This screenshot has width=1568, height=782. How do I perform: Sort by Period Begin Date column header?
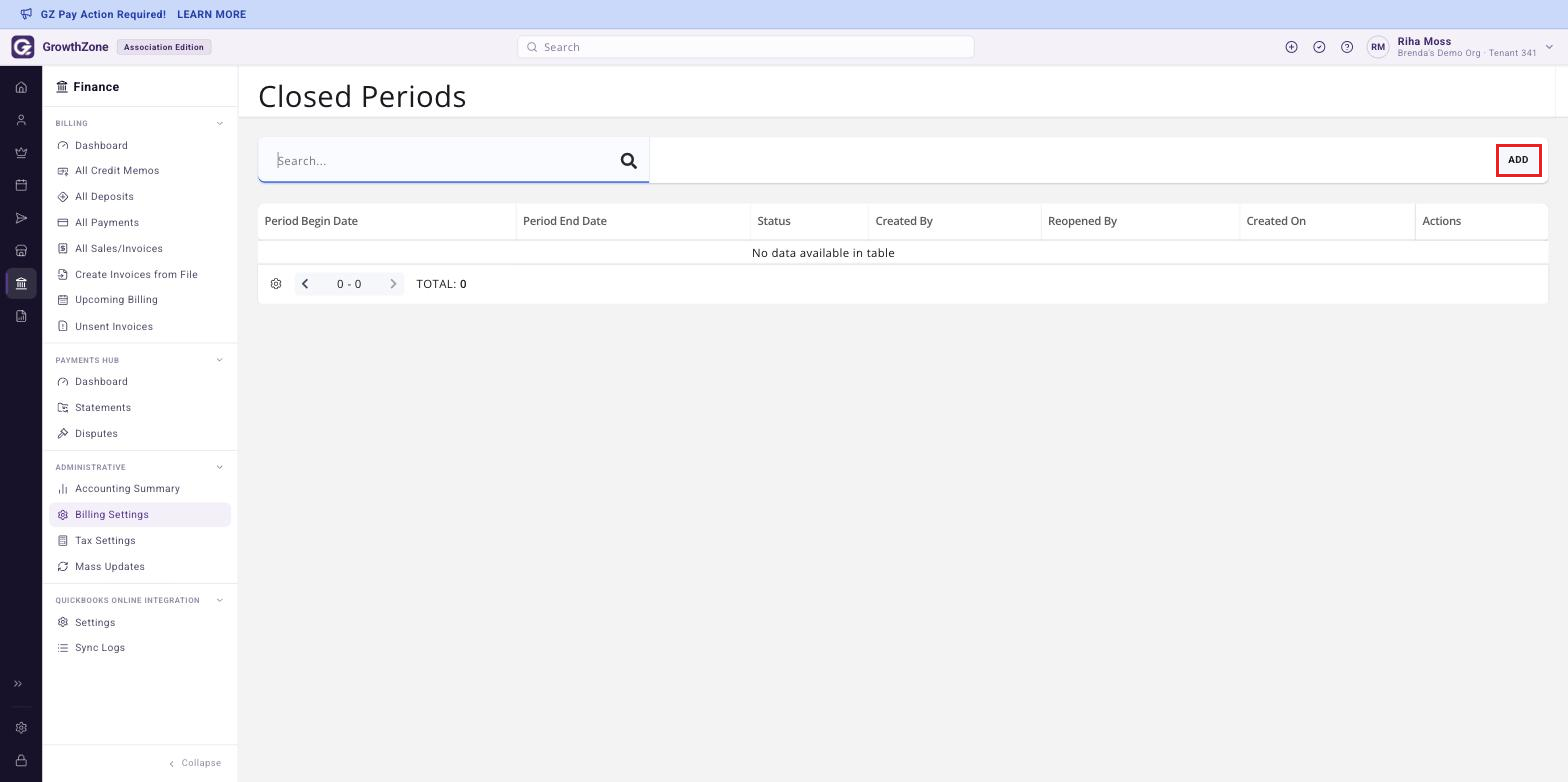[387, 221]
